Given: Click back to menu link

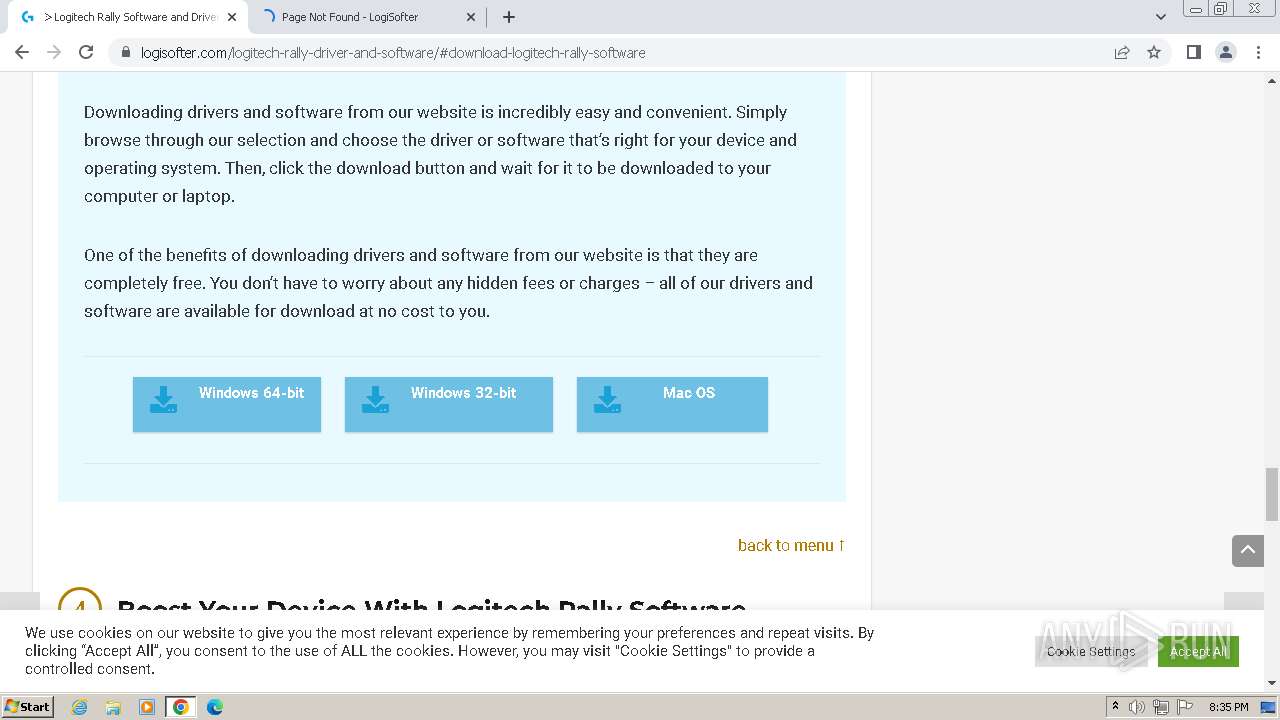Looking at the screenshot, I should point(792,545).
